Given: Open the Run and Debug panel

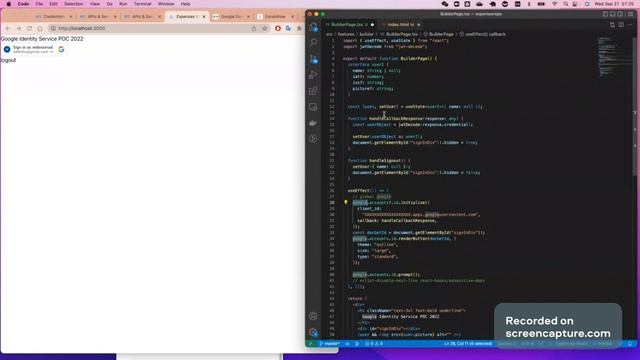Looking at the screenshot, I should (x=313, y=75).
